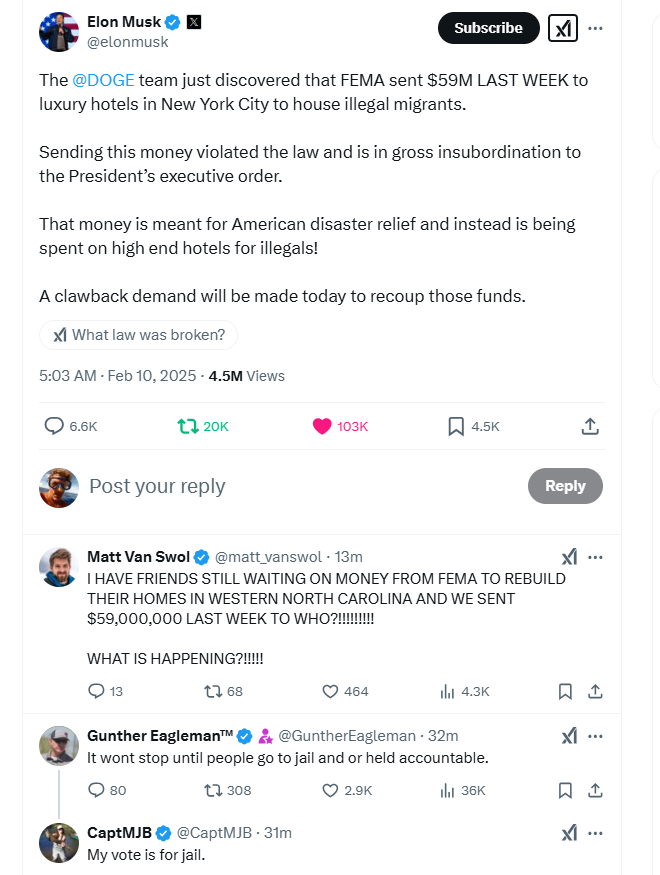Click the "What law was broken?" Grok suggestion
The height and width of the screenshot is (875, 660).
point(138,335)
